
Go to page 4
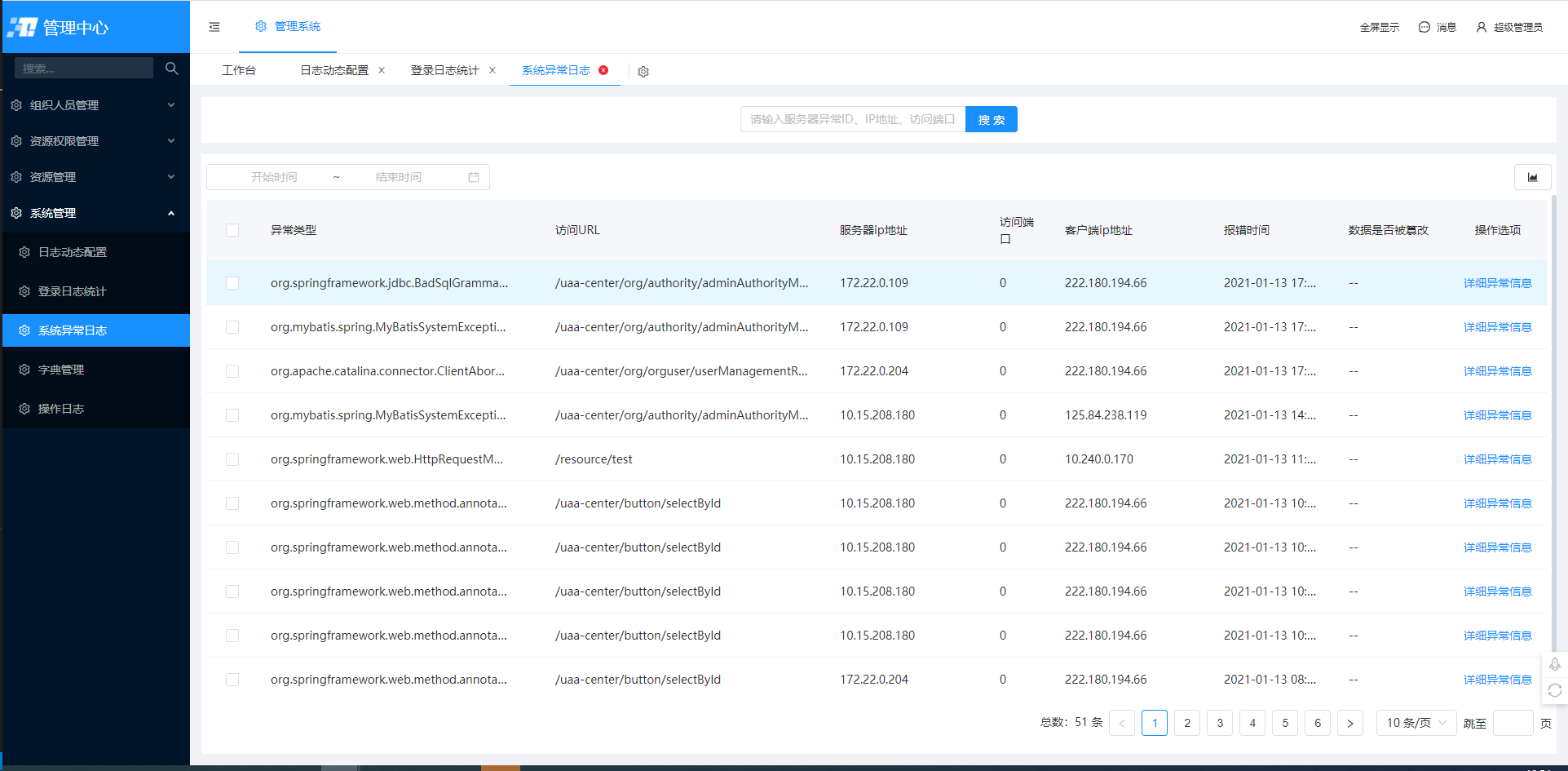pyautogui.click(x=1252, y=723)
